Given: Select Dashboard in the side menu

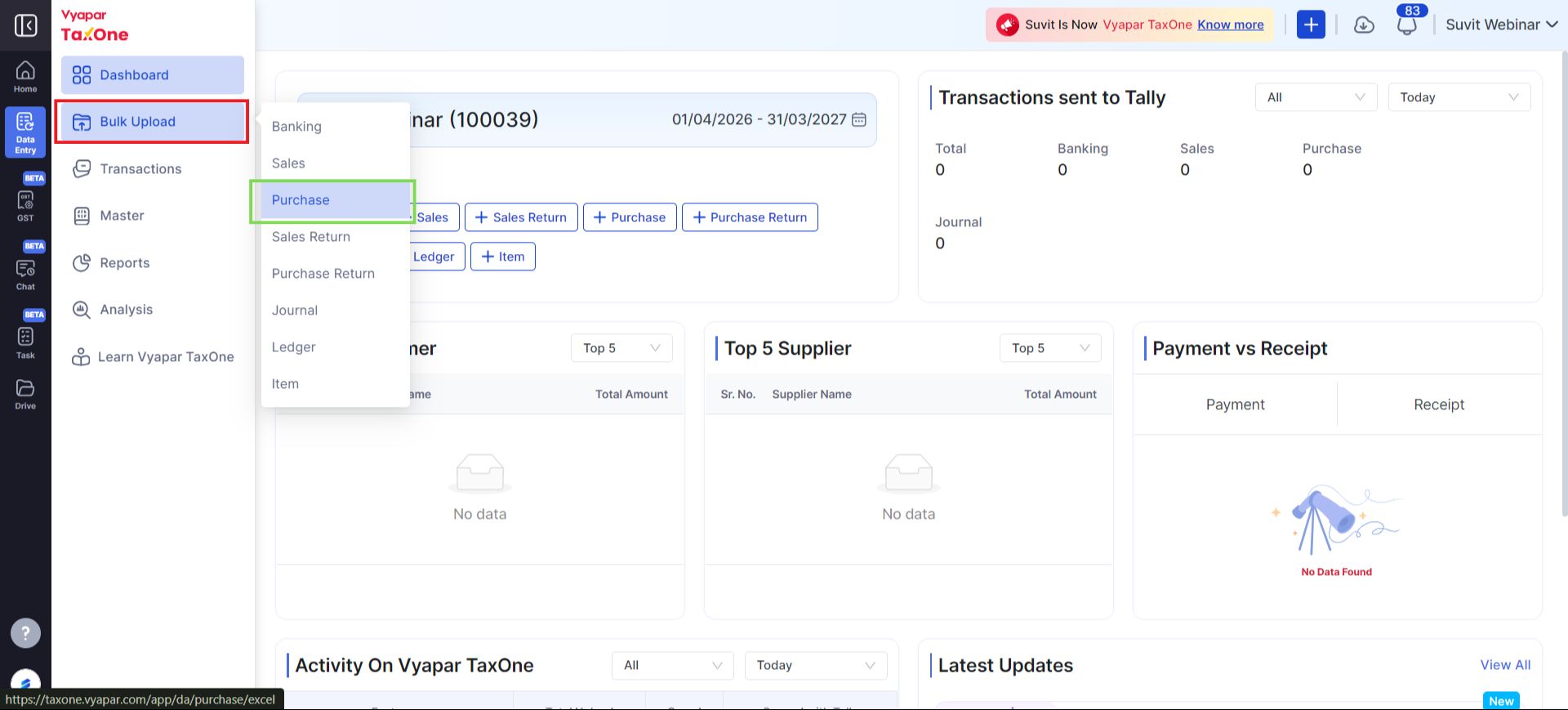Looking at the screenshot, I should 153,75.
